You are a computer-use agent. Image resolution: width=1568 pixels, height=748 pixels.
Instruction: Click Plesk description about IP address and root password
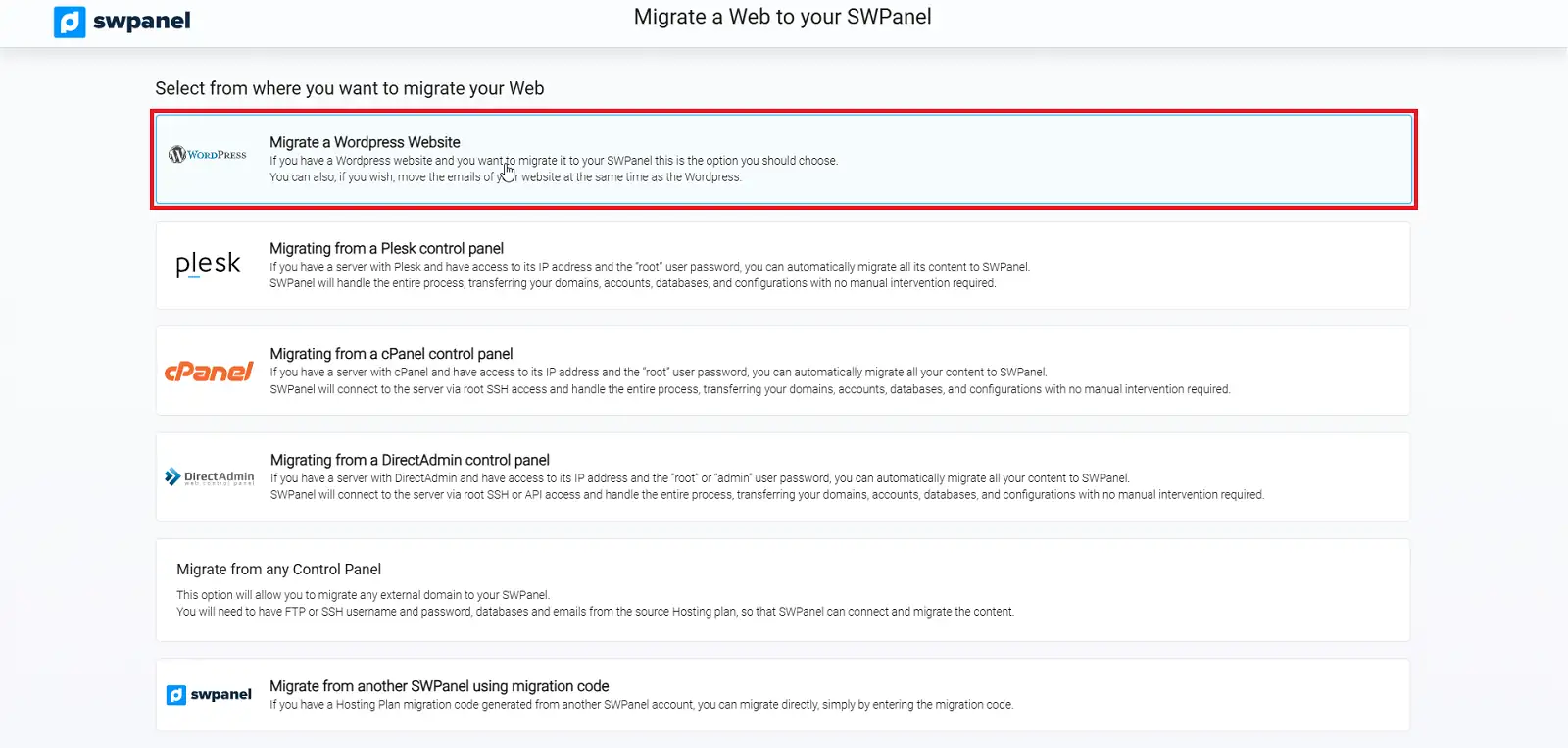650,267
